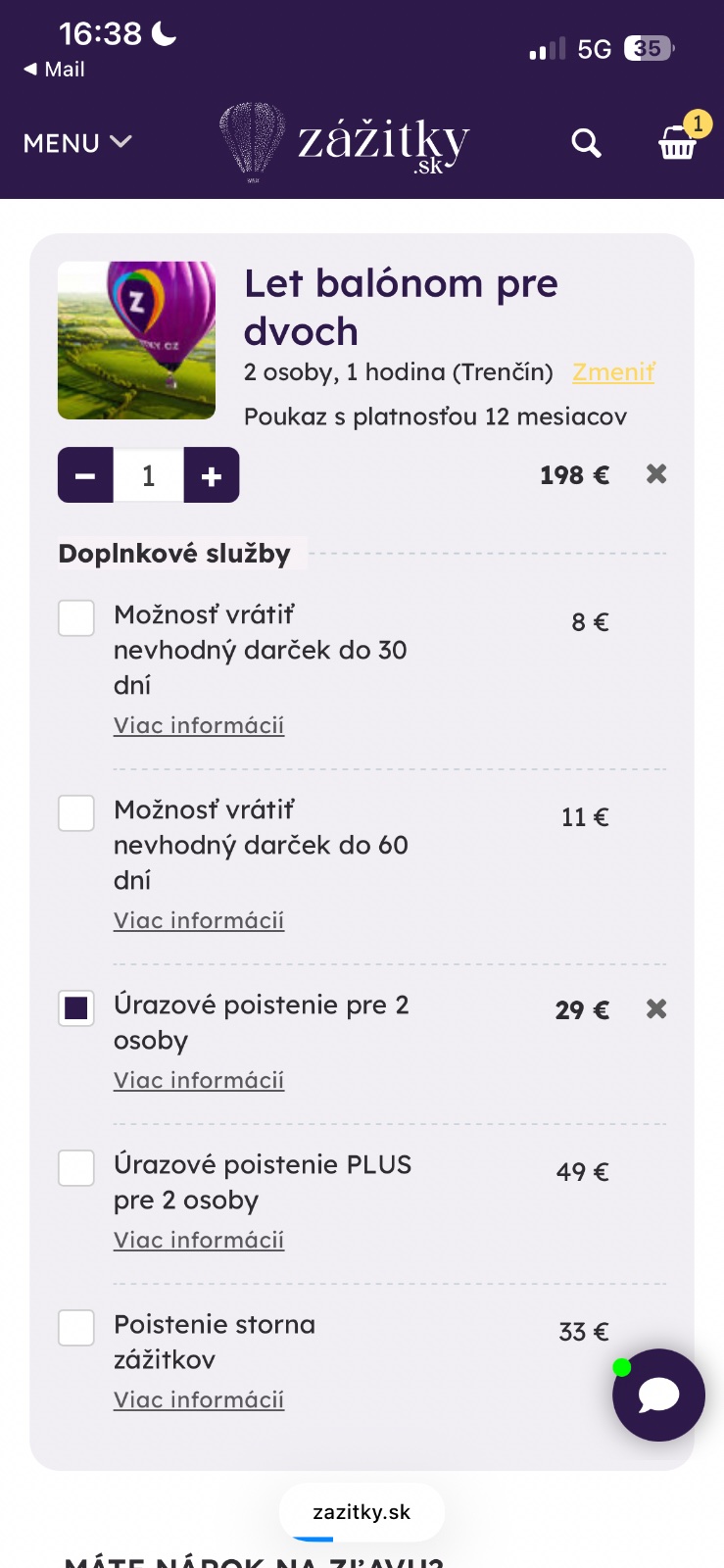Remove balloon flight item with X

(656, 474)
